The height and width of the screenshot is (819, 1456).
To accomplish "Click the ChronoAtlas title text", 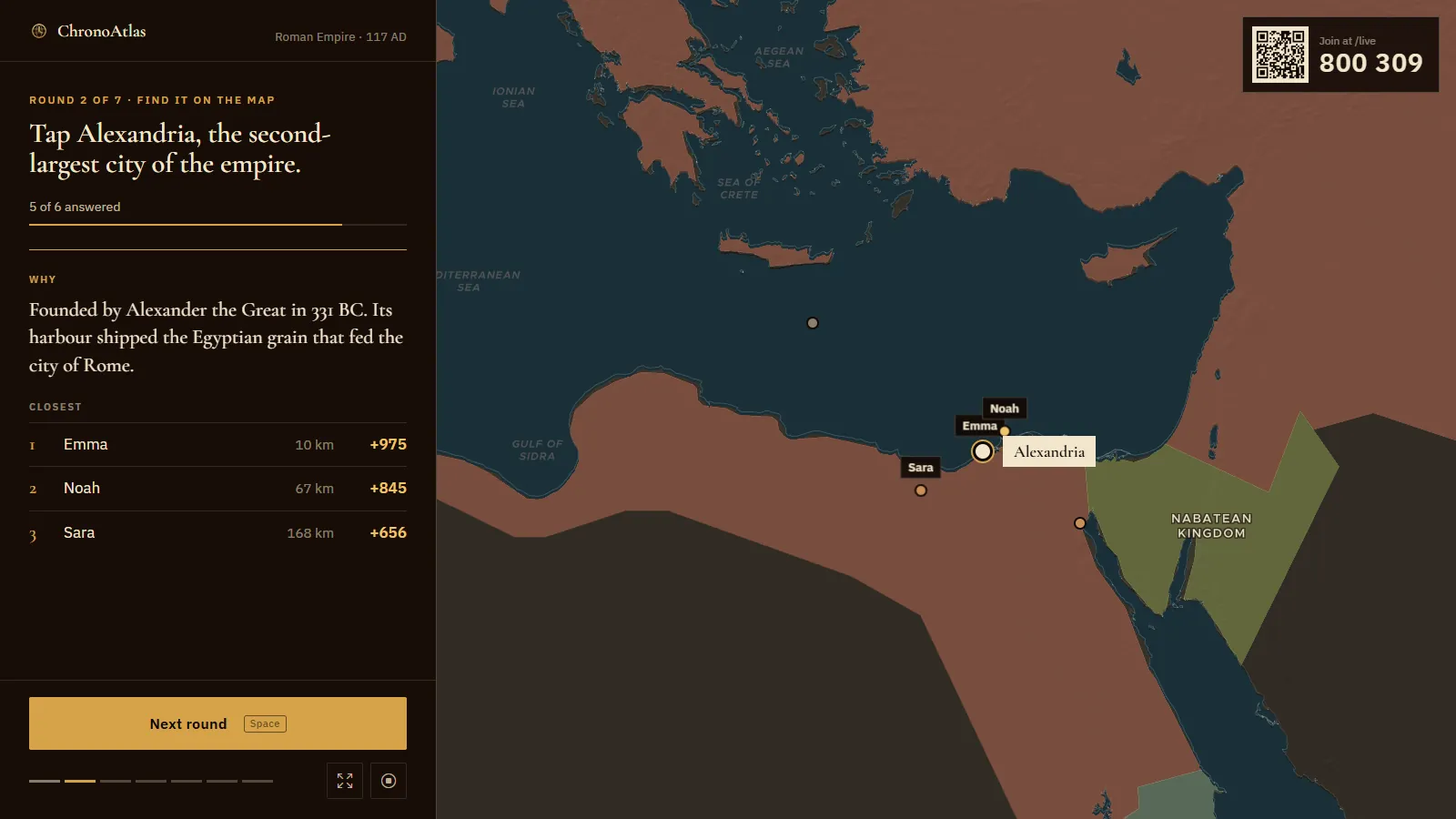I will point(102,31).
